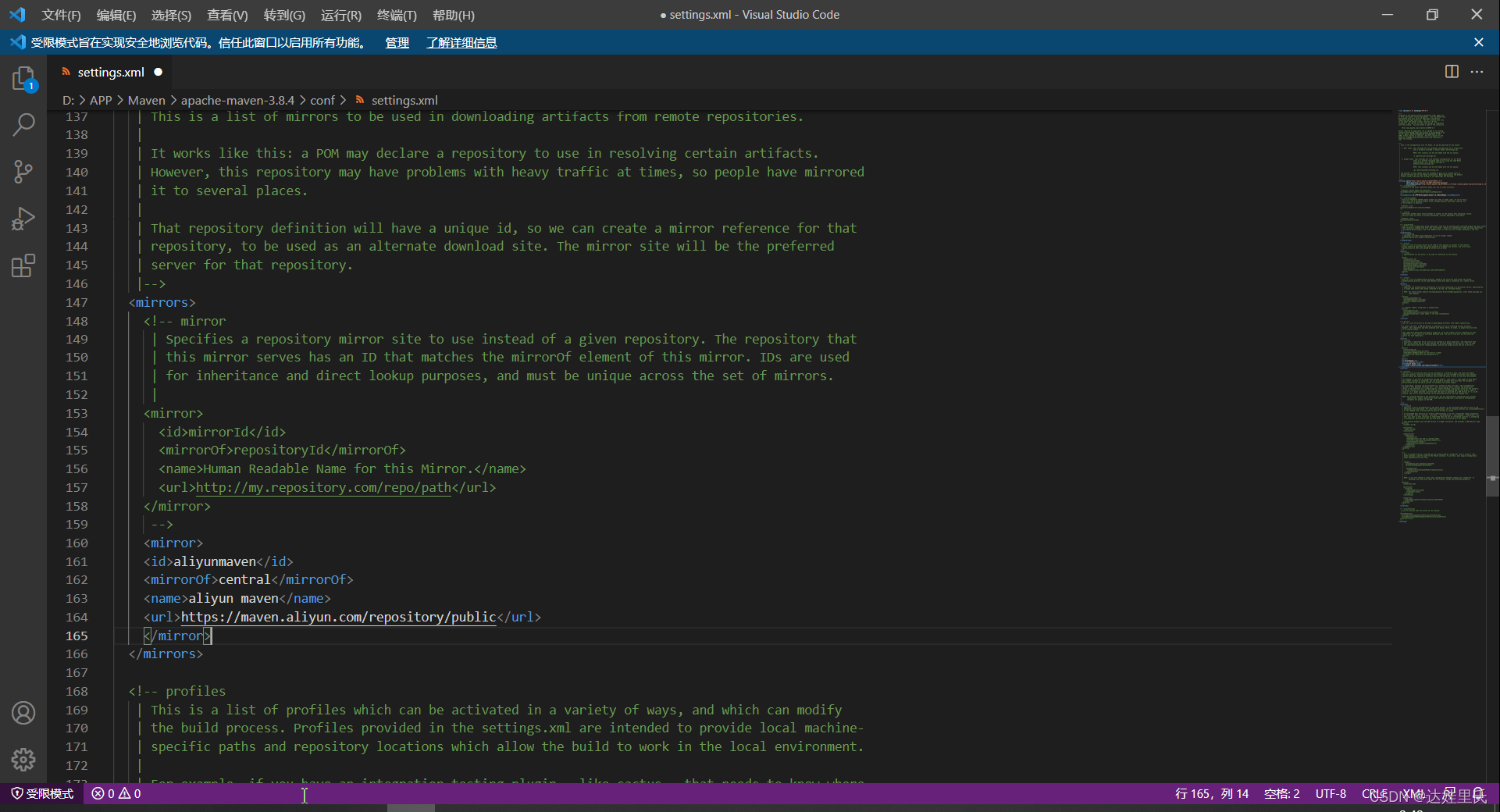The width and height of the screenshot is (1500, 812).
Task: Open the http://my.repository.com/repo/path link
Action: [x=323, y=487]
